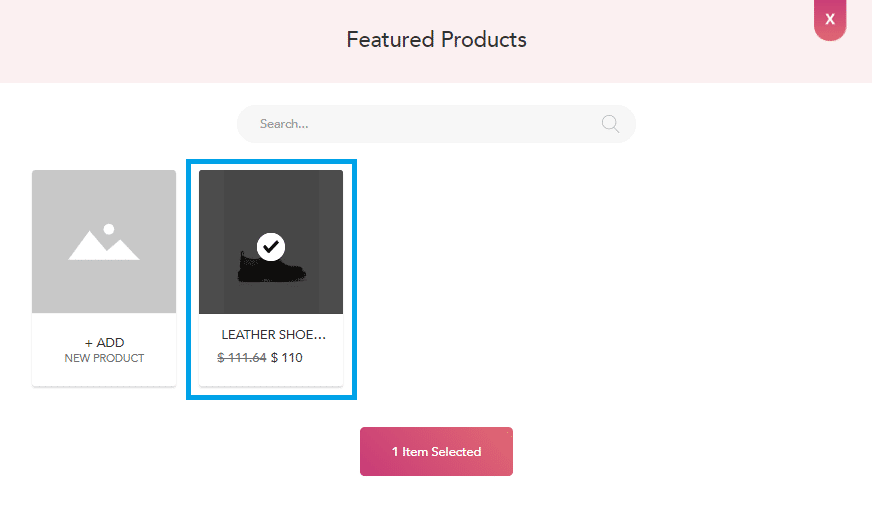Click the Search... placeholder text
This screenshot has height=505, width=872.
coord(284,124)
